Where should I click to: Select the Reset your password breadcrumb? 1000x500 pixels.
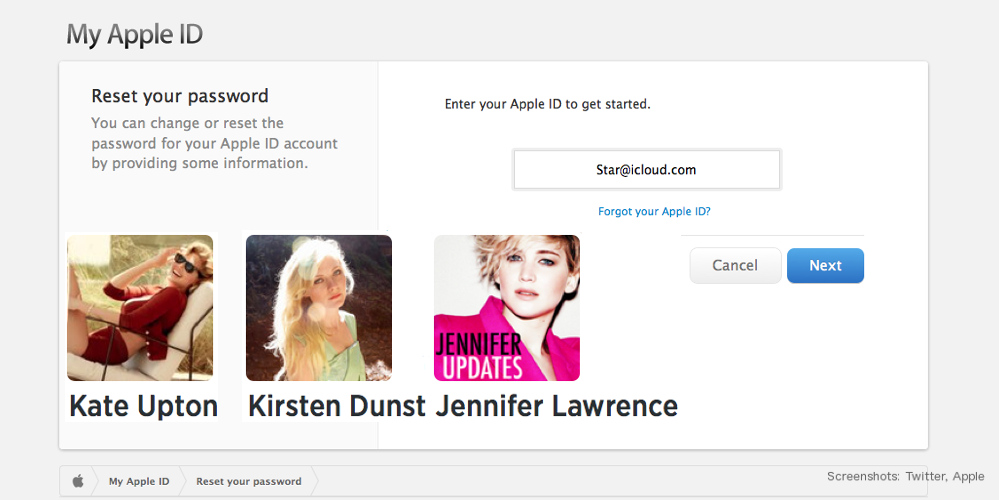249,482
